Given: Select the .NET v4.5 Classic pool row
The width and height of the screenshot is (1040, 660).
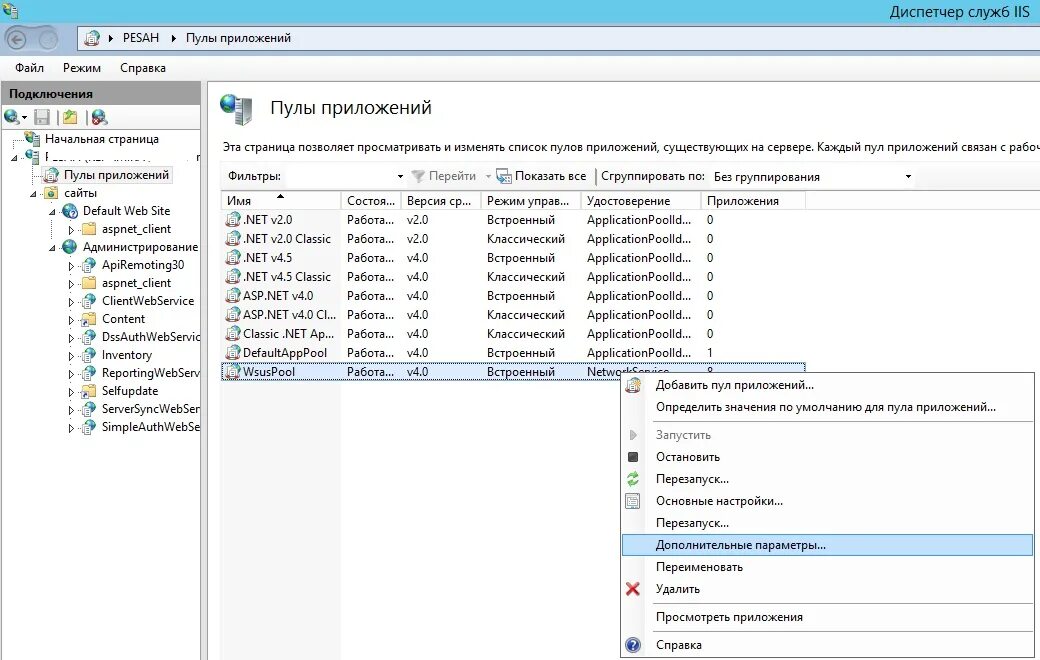Looking at the screenshot, I should 513,277.
